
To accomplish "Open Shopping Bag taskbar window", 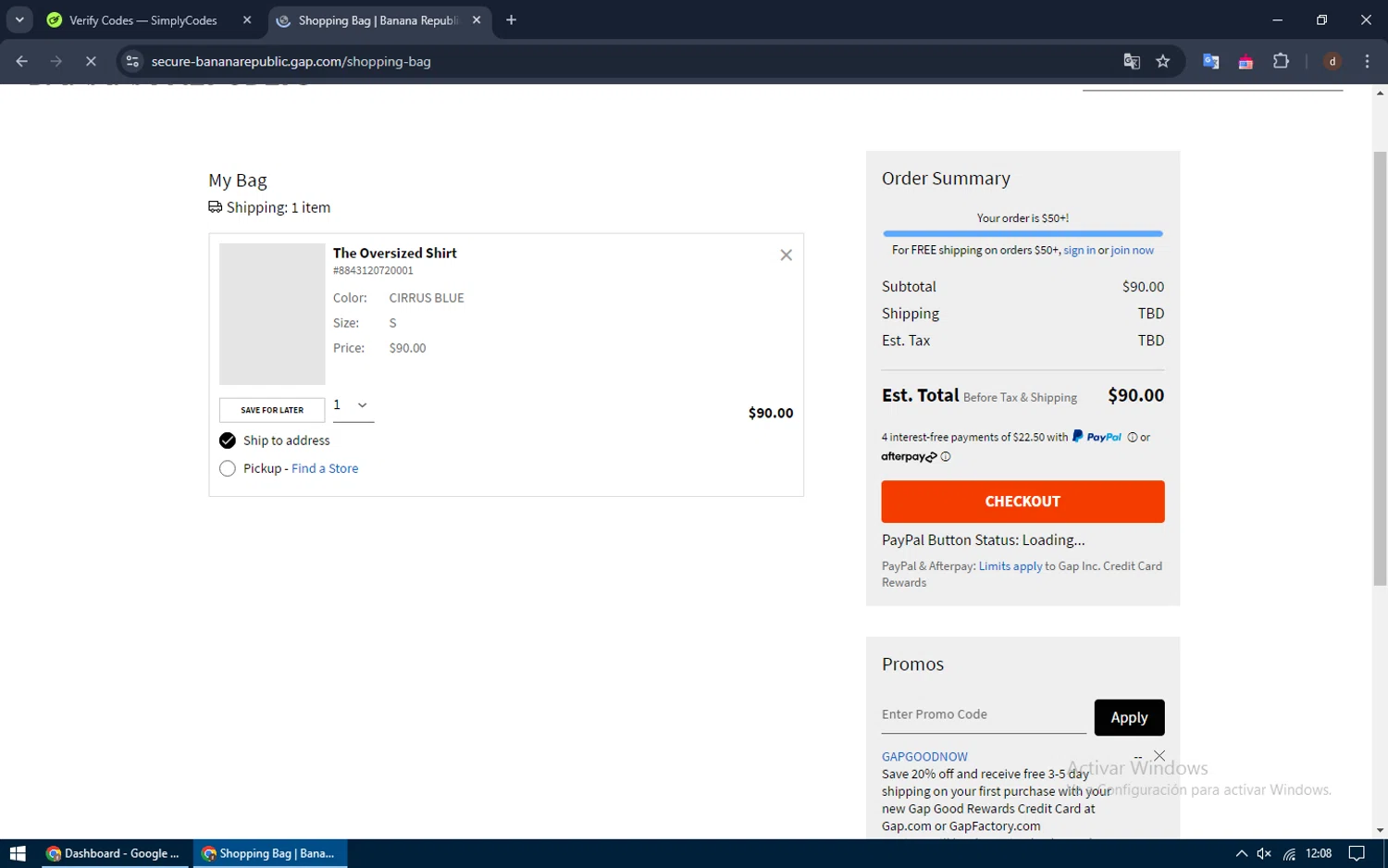I will pyautogui.click(x=270, y=853).
